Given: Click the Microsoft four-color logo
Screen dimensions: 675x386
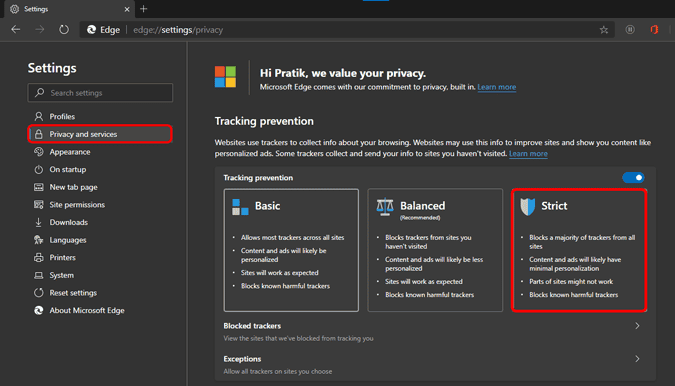Looking at the screenshot, I should click(225, 77).
